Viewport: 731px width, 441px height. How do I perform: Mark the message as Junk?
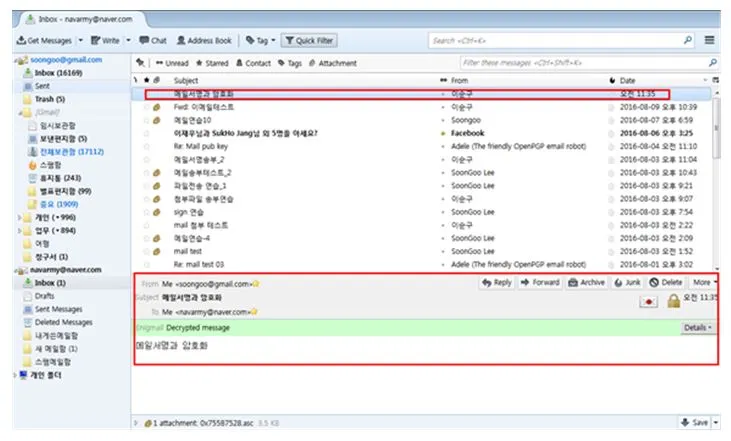[627, 283]
